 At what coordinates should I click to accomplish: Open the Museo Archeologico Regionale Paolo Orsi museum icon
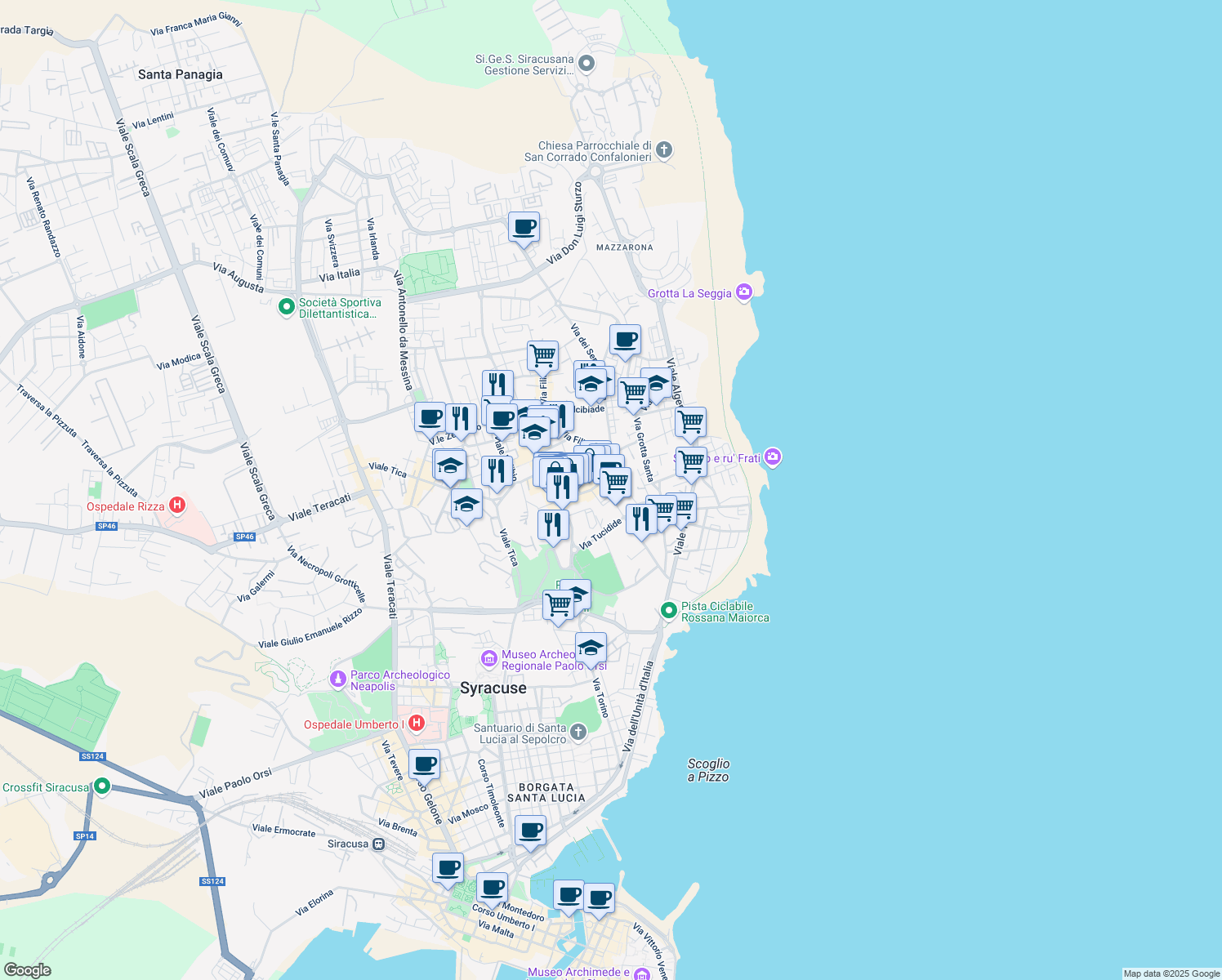click(489, 658)
